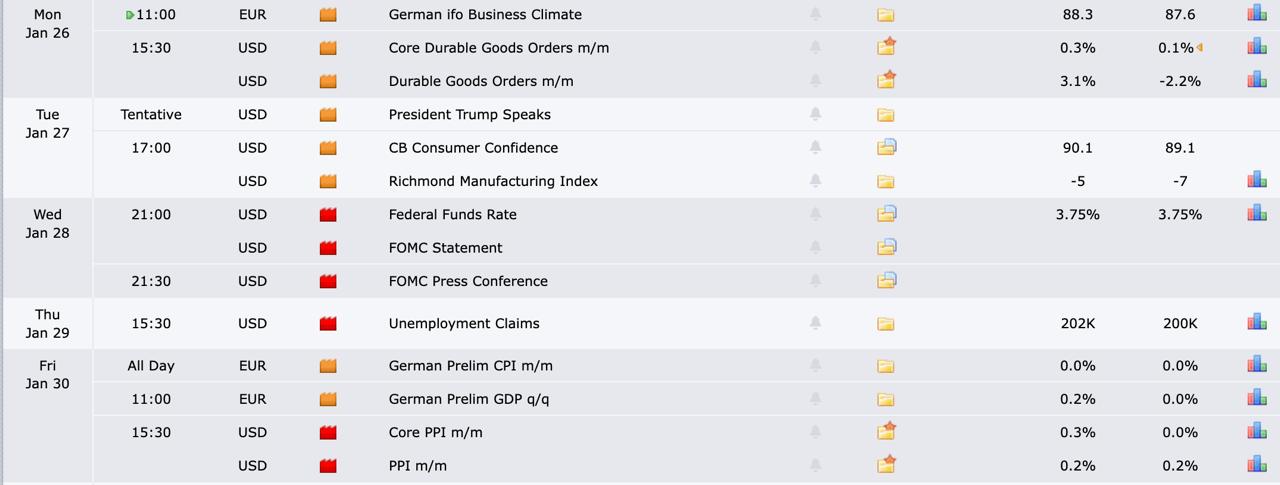Expand German Prelim CPI m/m details
1280x485 pixels.
(x=886, y=366)
